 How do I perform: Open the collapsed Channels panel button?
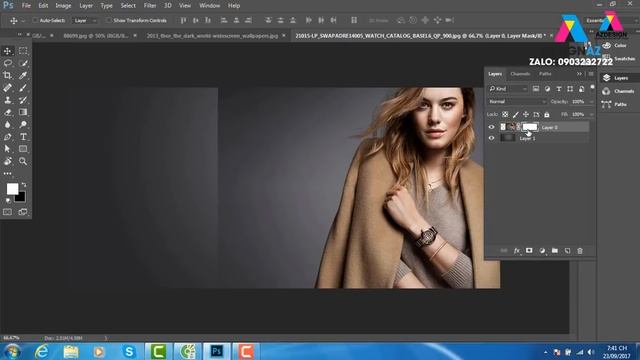point(618,91)
